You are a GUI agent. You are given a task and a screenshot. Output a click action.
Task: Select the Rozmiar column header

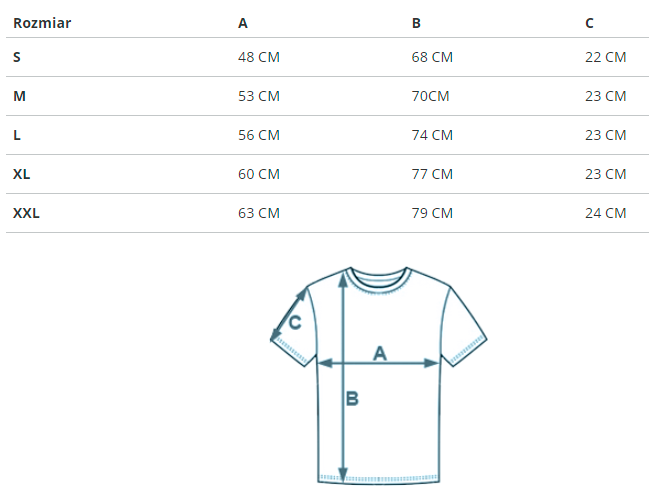click(x=42, y=22)
